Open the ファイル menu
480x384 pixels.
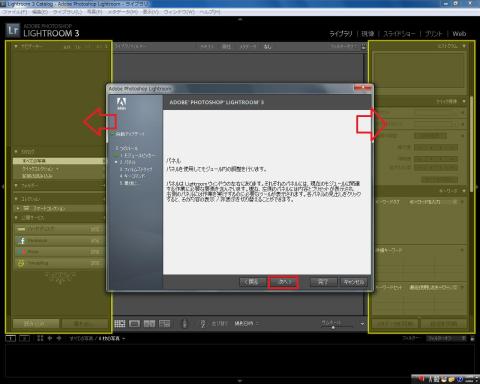[x=15, y=12]
